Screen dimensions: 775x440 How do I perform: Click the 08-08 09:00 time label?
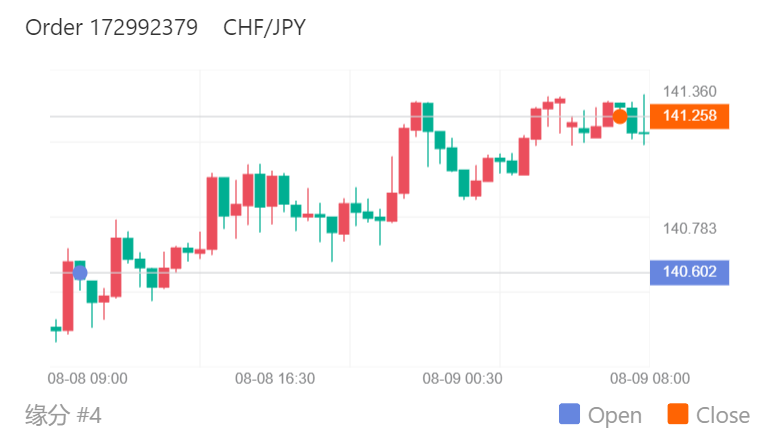[88, 379]
